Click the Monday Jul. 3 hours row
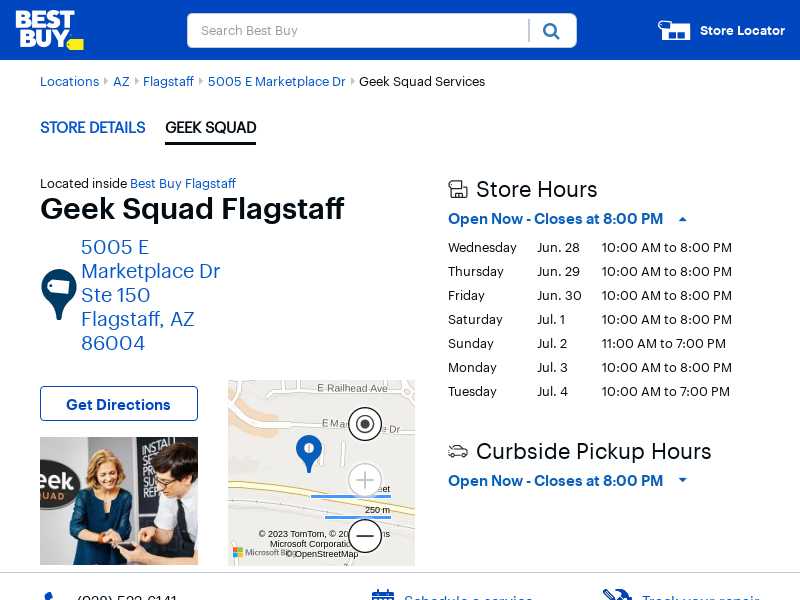The width and height of the screenshot is (800, 600). 590,367
